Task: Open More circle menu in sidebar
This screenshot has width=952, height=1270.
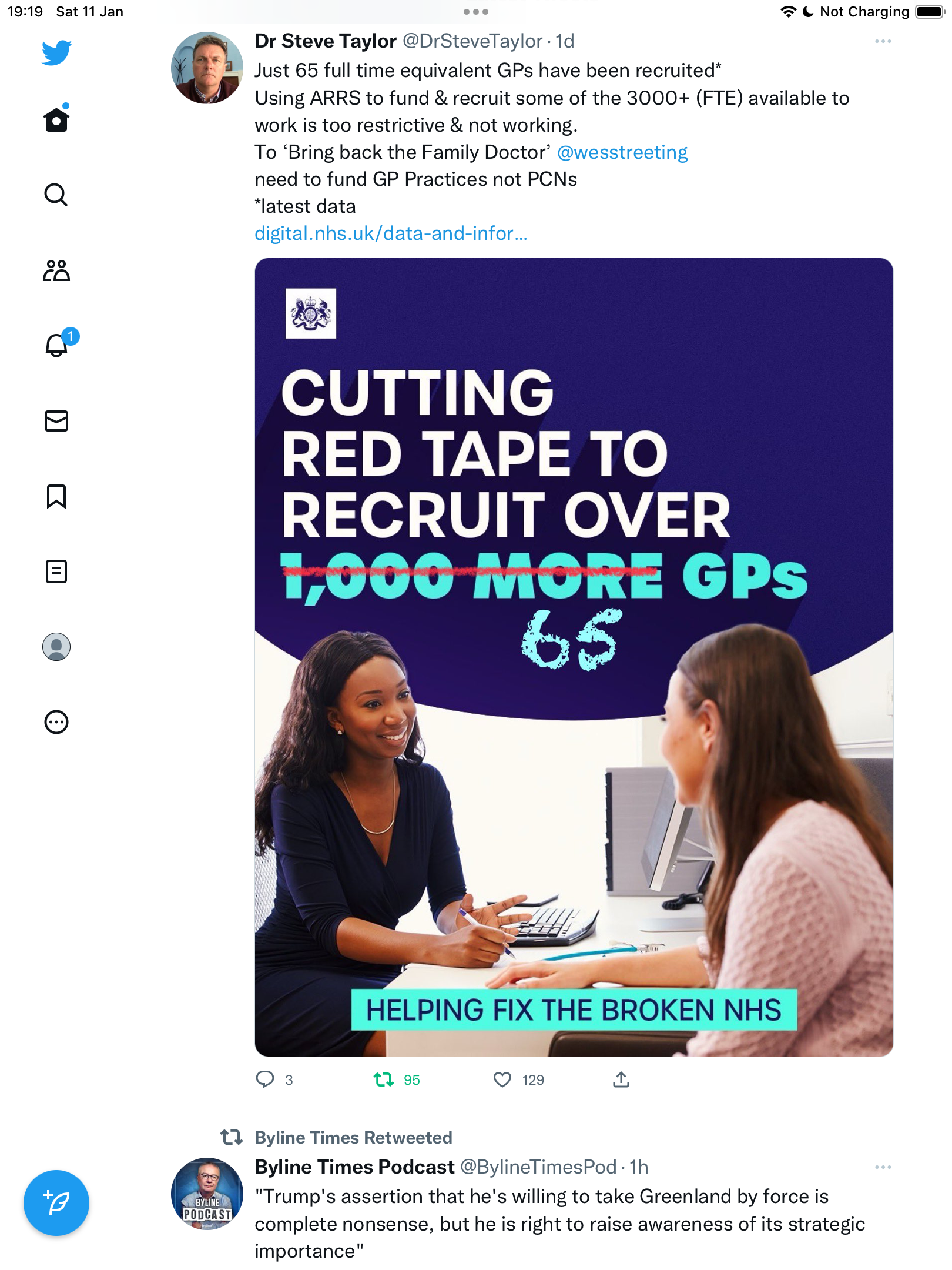Action: (x=56, y=722)
